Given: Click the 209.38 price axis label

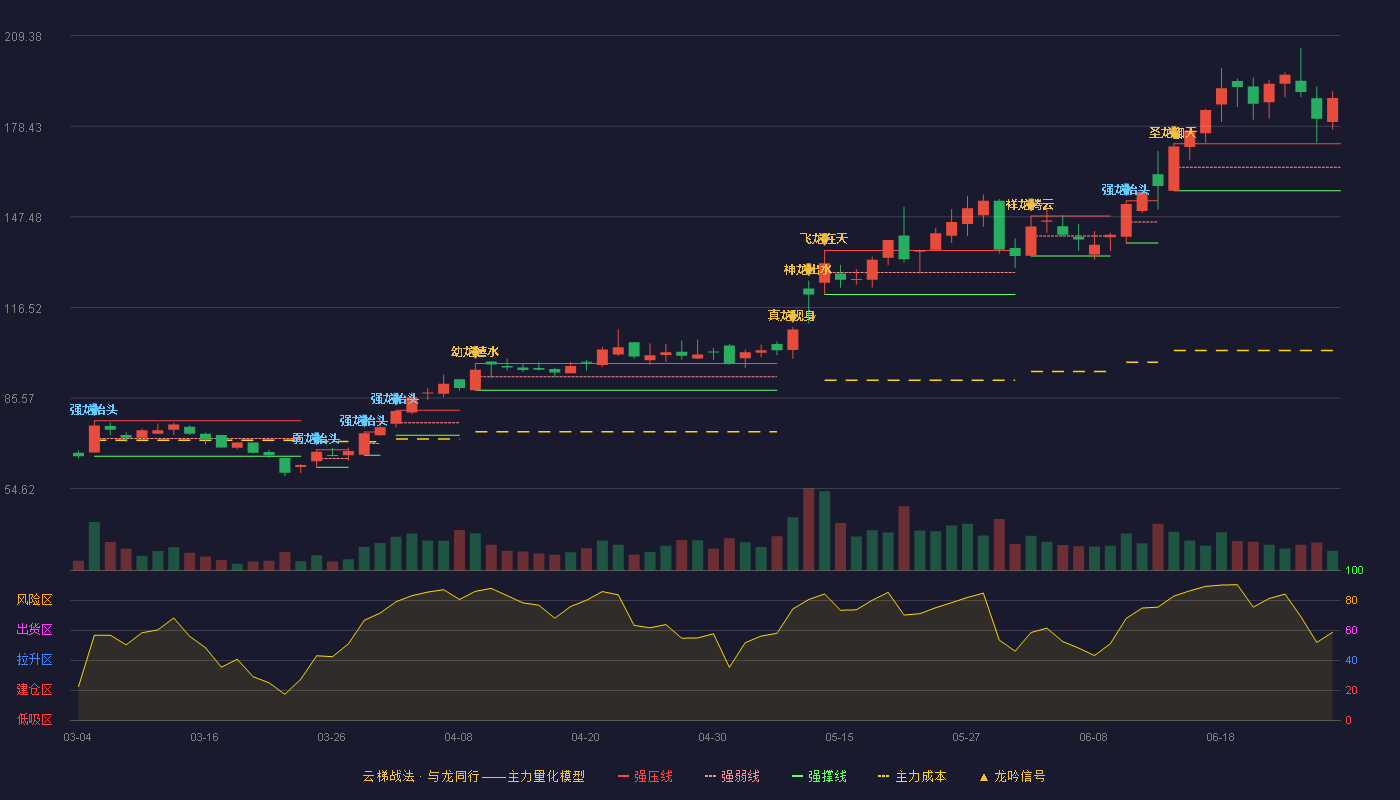Looking at the screenshot, I should pos(23,37).
